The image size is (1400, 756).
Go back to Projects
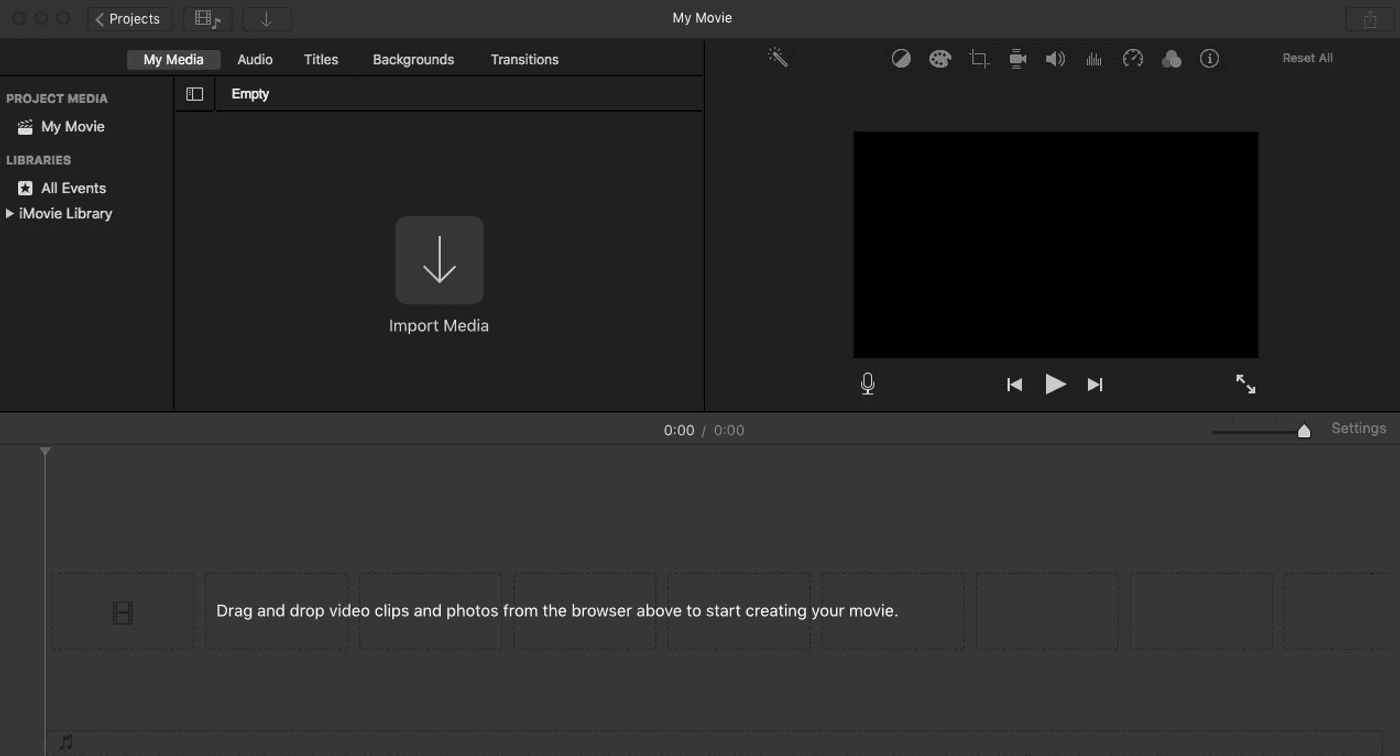(128, 19)
